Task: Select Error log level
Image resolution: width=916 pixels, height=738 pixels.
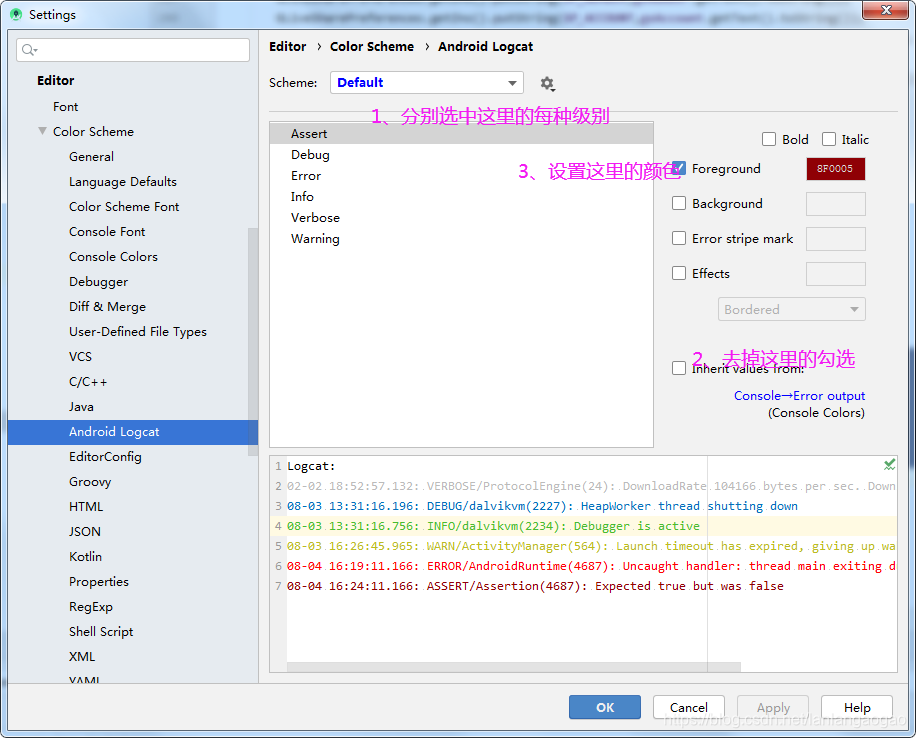Action: [x=462, y=176]
